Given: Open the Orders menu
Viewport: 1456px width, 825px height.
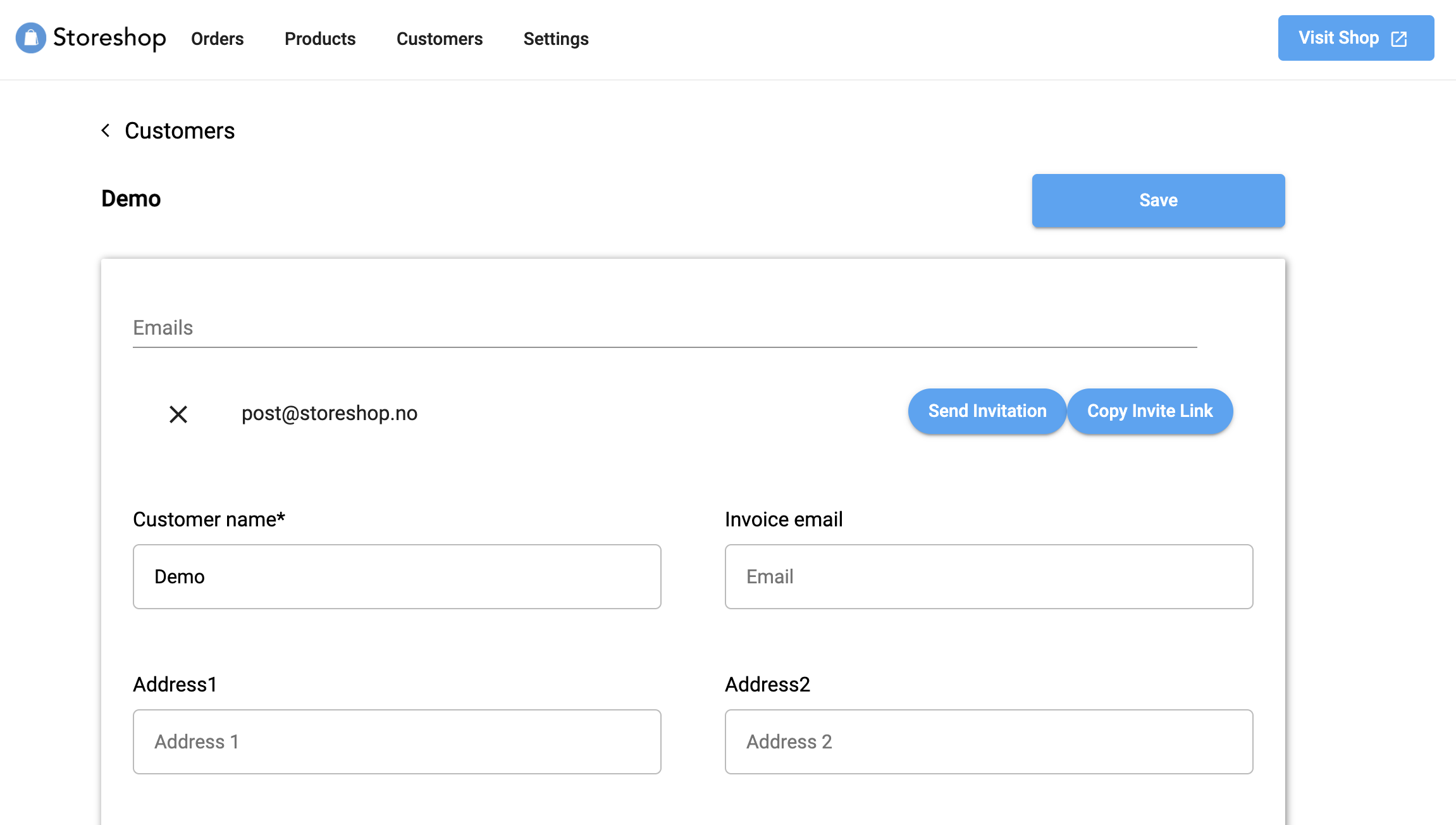Looking at the screenshot, I should click(x=217, y=39).
